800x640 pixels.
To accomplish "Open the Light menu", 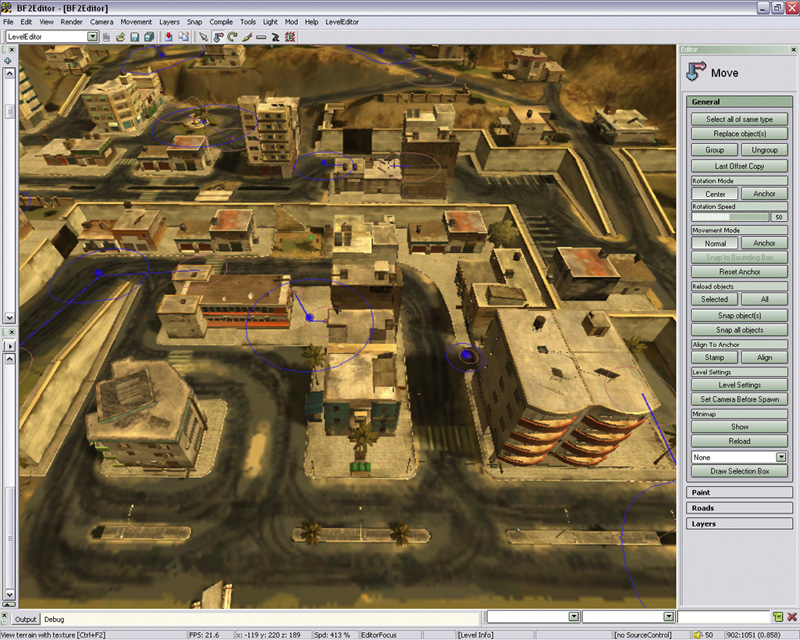I will coord(270,22).
